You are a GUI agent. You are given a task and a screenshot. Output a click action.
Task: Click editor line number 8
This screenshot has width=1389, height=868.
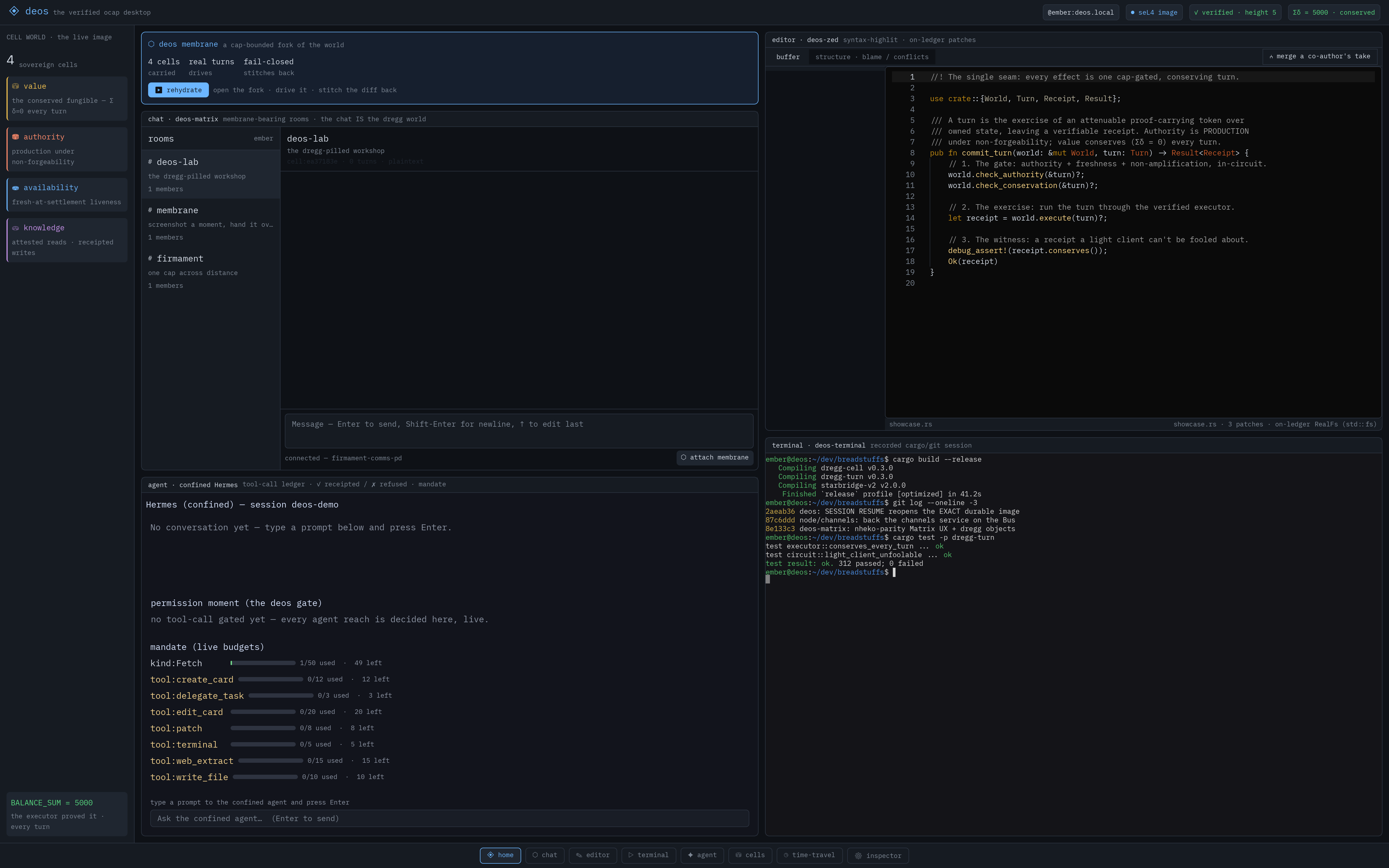coord(912,153)
